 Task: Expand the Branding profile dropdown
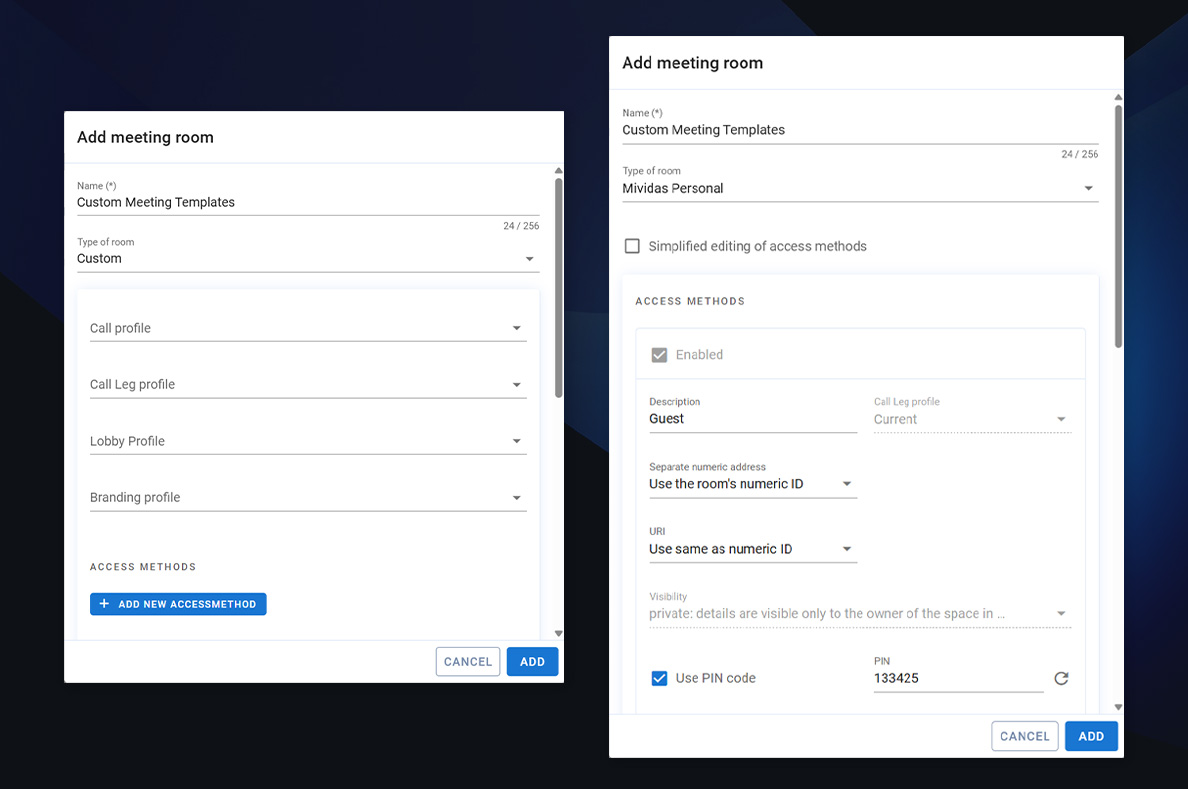click(307, 498)
